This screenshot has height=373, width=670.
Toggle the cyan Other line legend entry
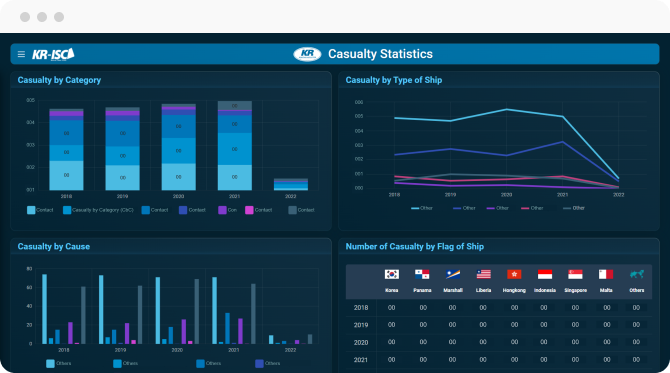click(422, 208)
